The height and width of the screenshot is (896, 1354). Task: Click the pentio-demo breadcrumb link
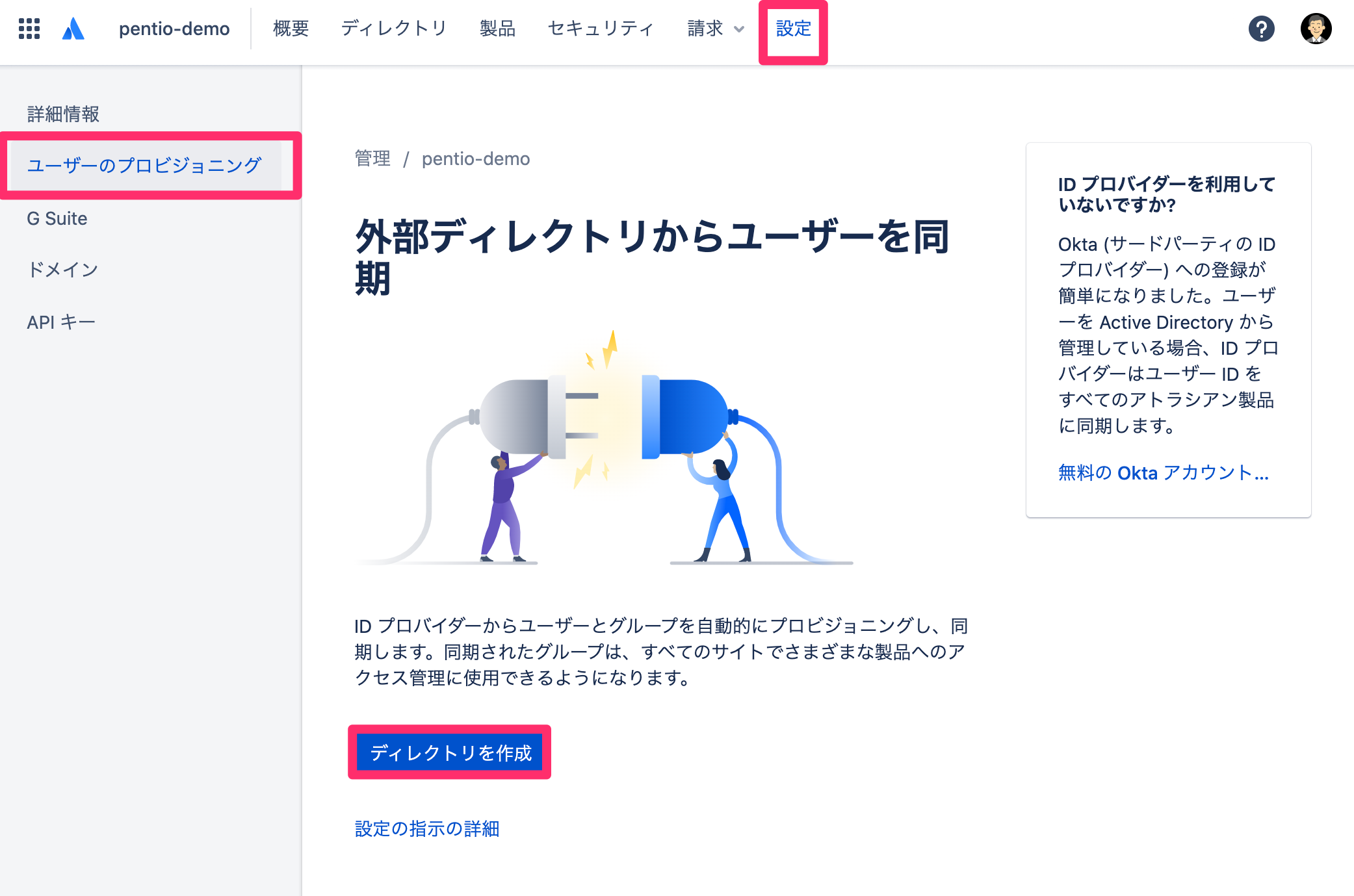pyautogui.click(x=476, y=159)
